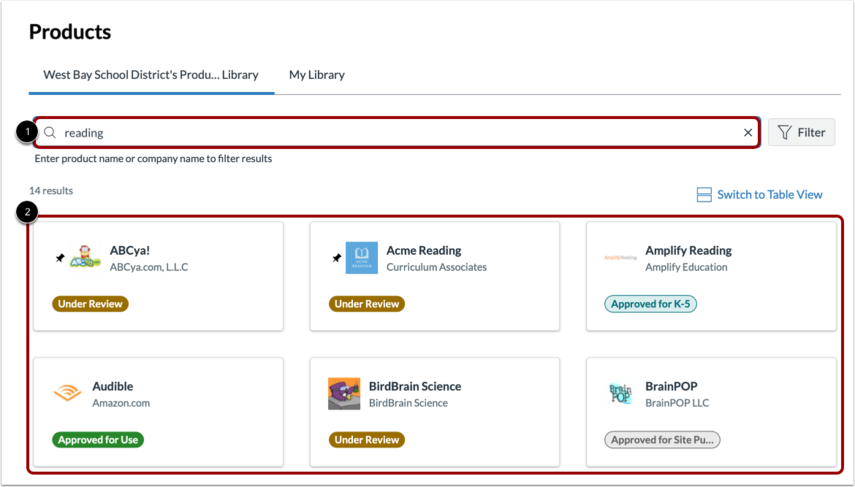The width and height of the screenshot is (855, 487).
Task: Click the BirdBrain Science logo
Action: pos(344,394)
